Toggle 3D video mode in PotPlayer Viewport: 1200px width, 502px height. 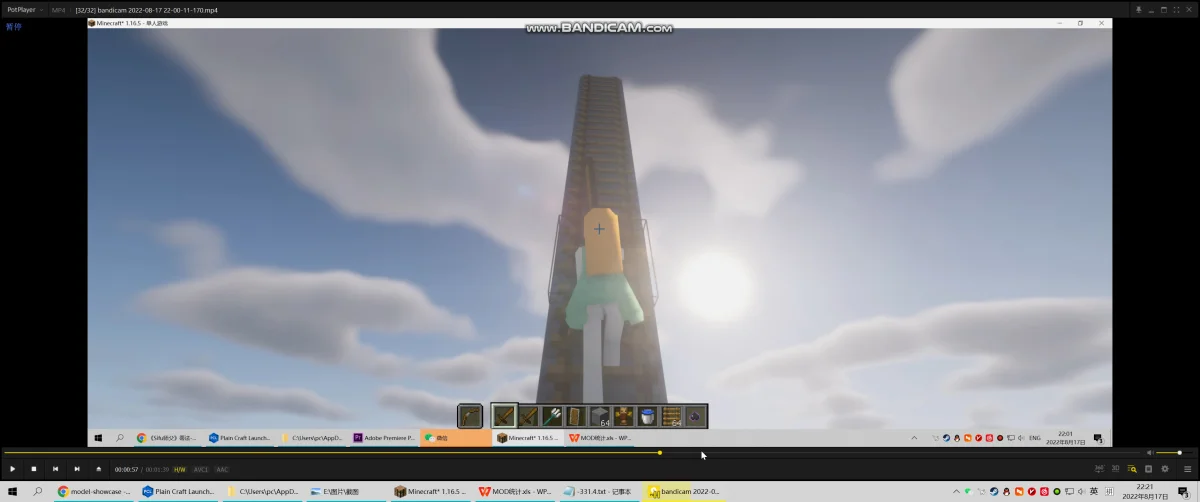click(x=1116, y=468)
